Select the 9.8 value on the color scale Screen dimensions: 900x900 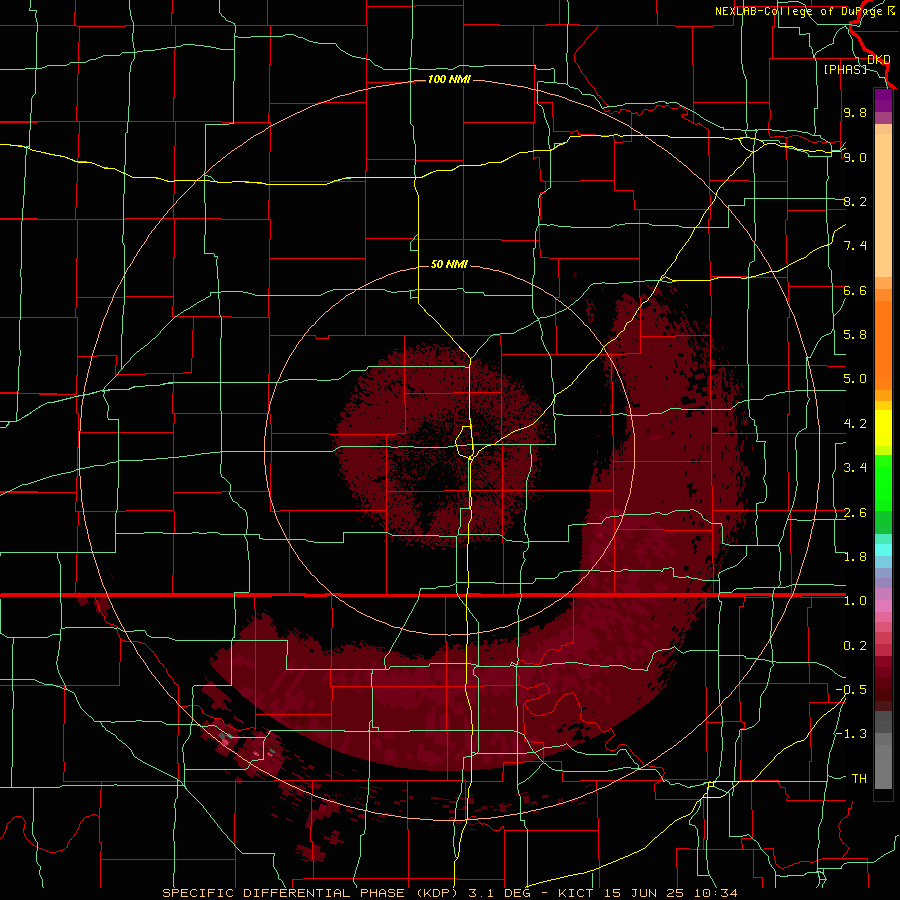855,112
